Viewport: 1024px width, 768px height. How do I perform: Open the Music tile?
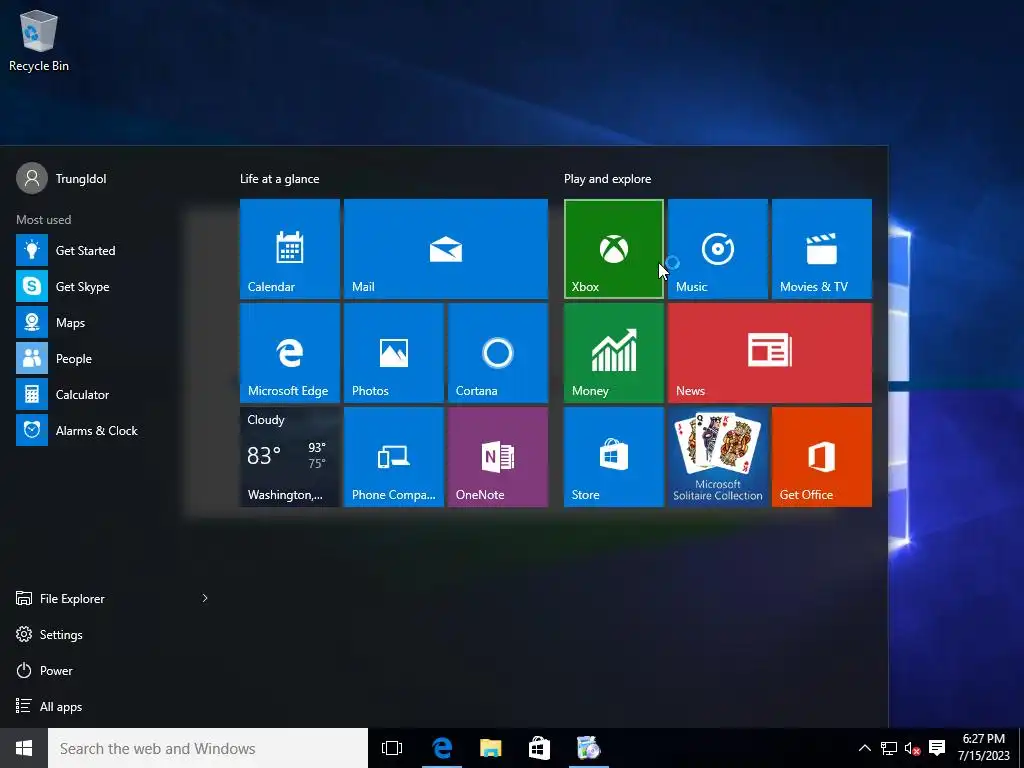(x=718, y=249)
